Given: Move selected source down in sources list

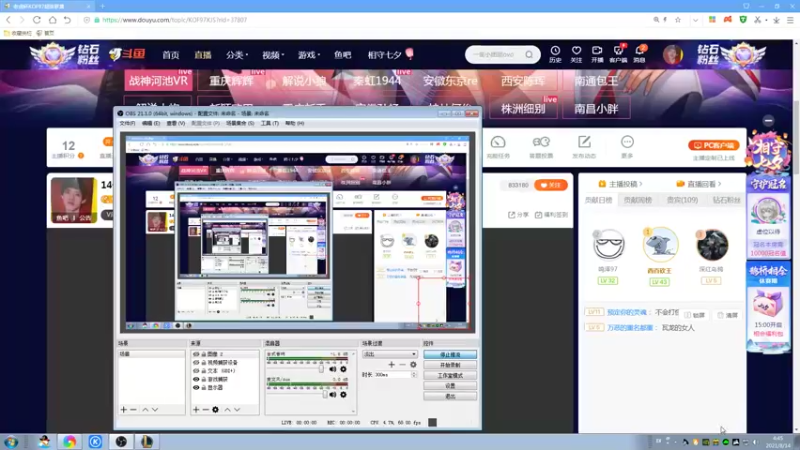Looking at the screenshot, I should 237,410.
